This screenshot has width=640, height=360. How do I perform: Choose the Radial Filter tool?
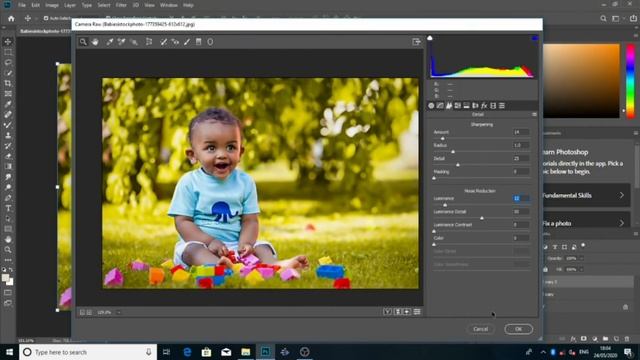pos(210,42)
